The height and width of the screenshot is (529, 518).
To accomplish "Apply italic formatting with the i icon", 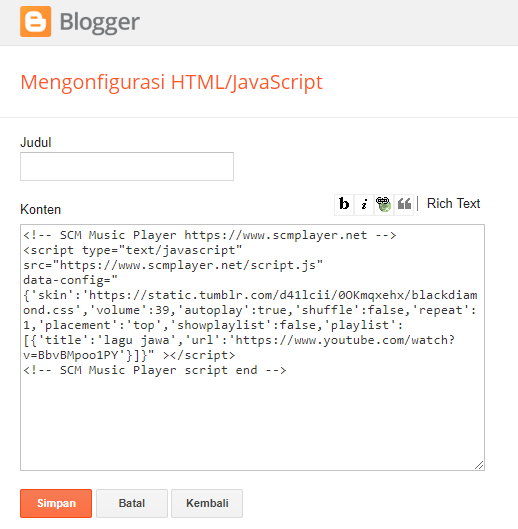I will click(x=364, y=204).
